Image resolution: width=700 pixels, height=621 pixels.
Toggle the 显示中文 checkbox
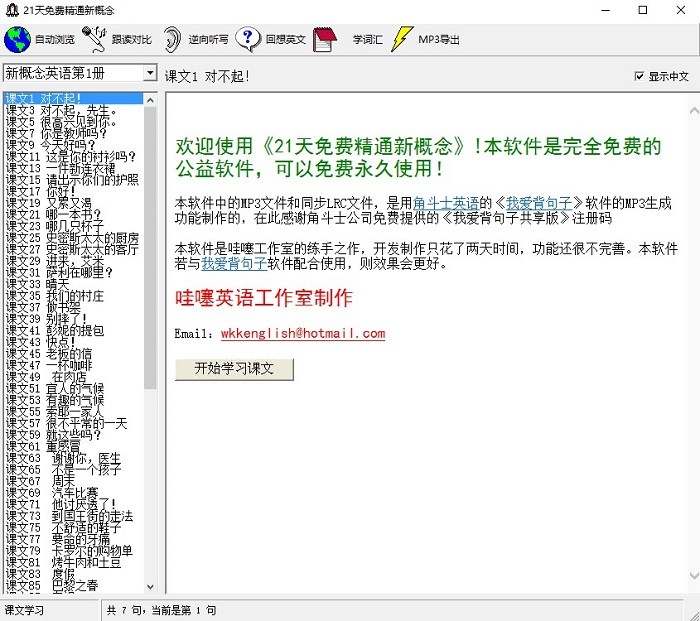coord(640,77)
